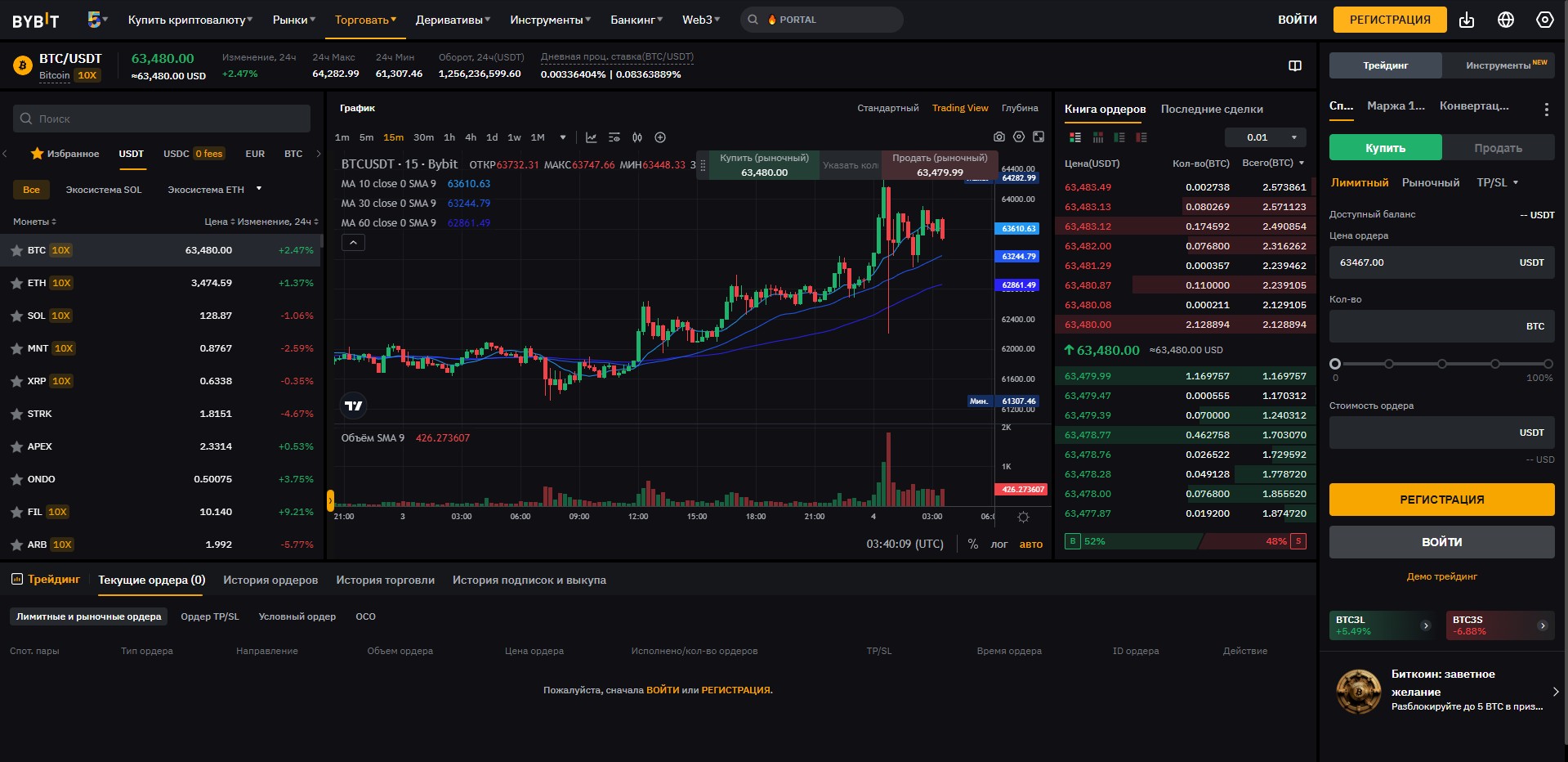Image resolution: width=1568 pixels, height=762 pixels.
Task: Open История ордеров tab
Action: (x=270, y=580)
